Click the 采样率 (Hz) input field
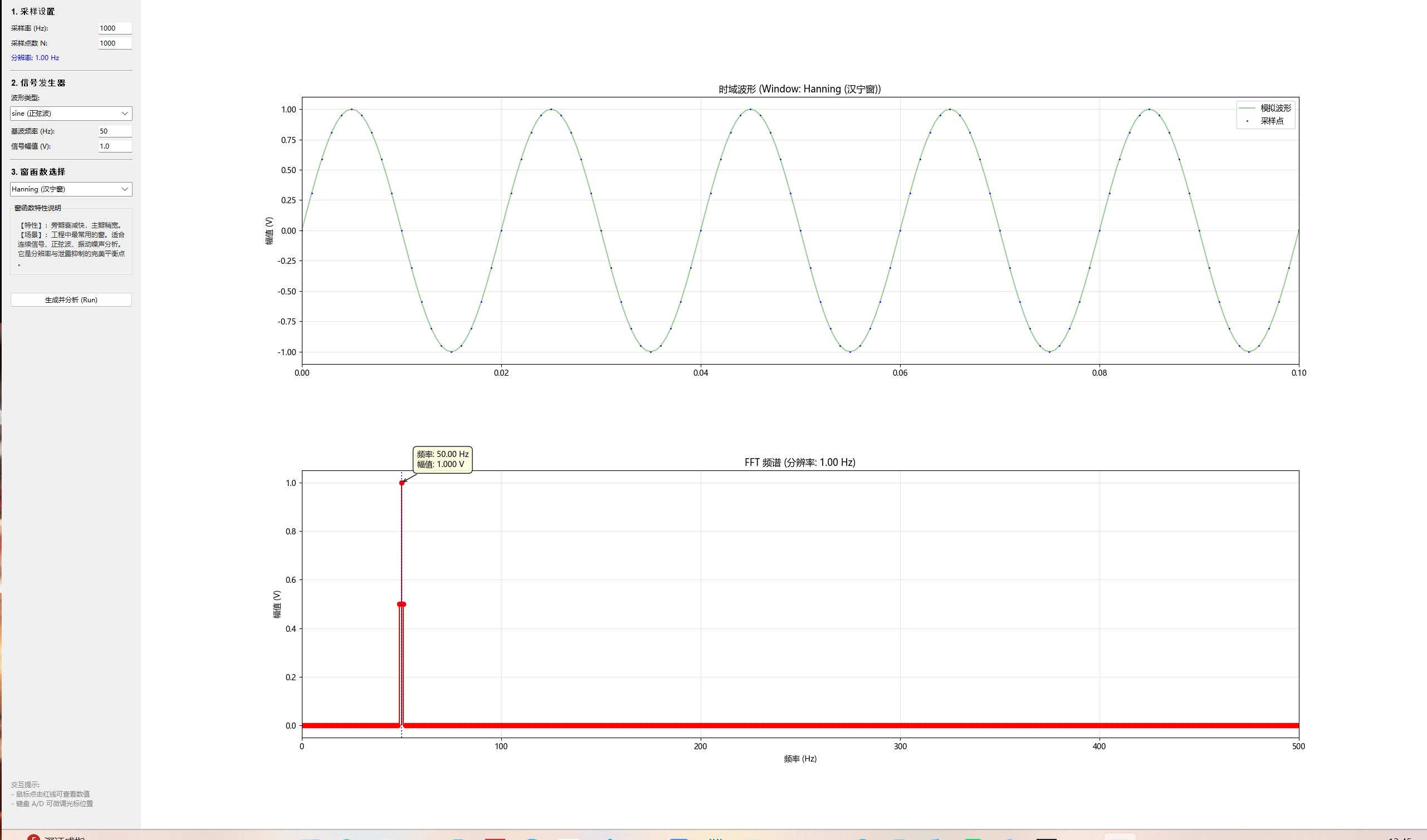The width and height of the screenshot is (1427, 840). tap(114, 28)
